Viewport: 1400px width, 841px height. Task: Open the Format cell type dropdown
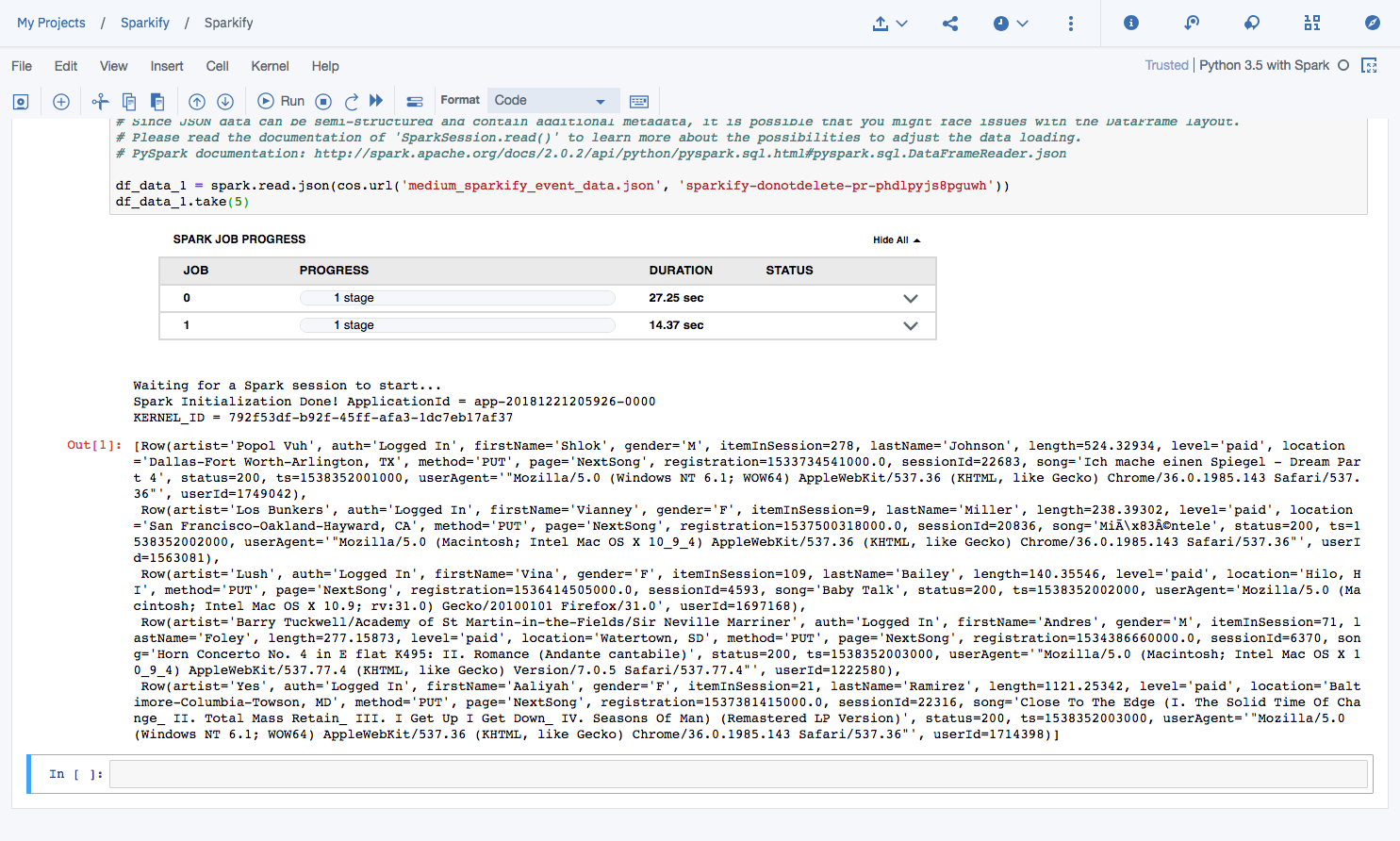553,101
